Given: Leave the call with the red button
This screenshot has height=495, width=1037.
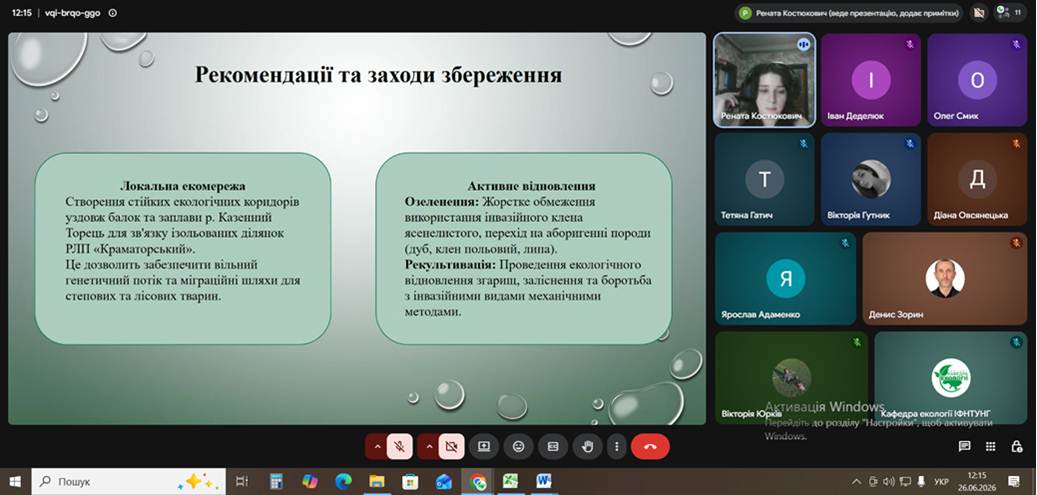Looking at the screenshot, I should click(x=650, y=447).
